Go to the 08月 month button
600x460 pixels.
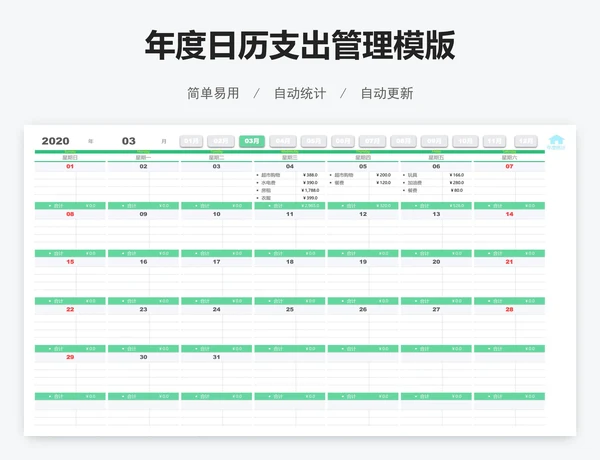click(403, 141)
